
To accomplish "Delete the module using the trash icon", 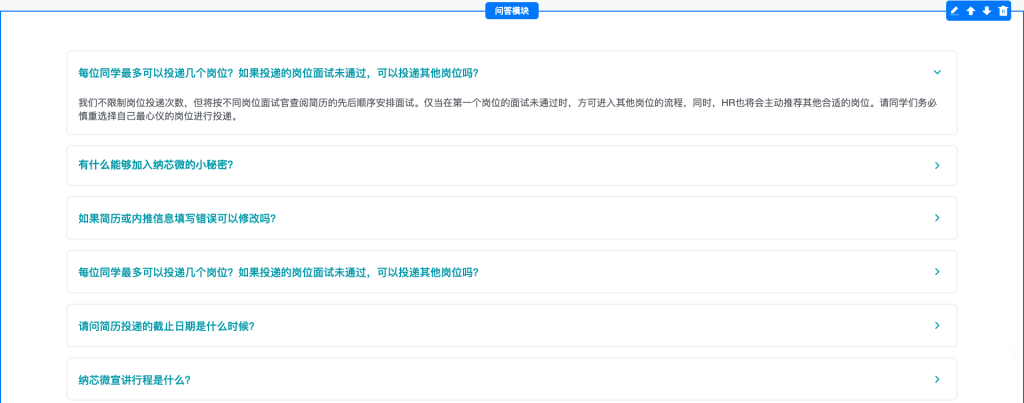I will [1003, 11].
